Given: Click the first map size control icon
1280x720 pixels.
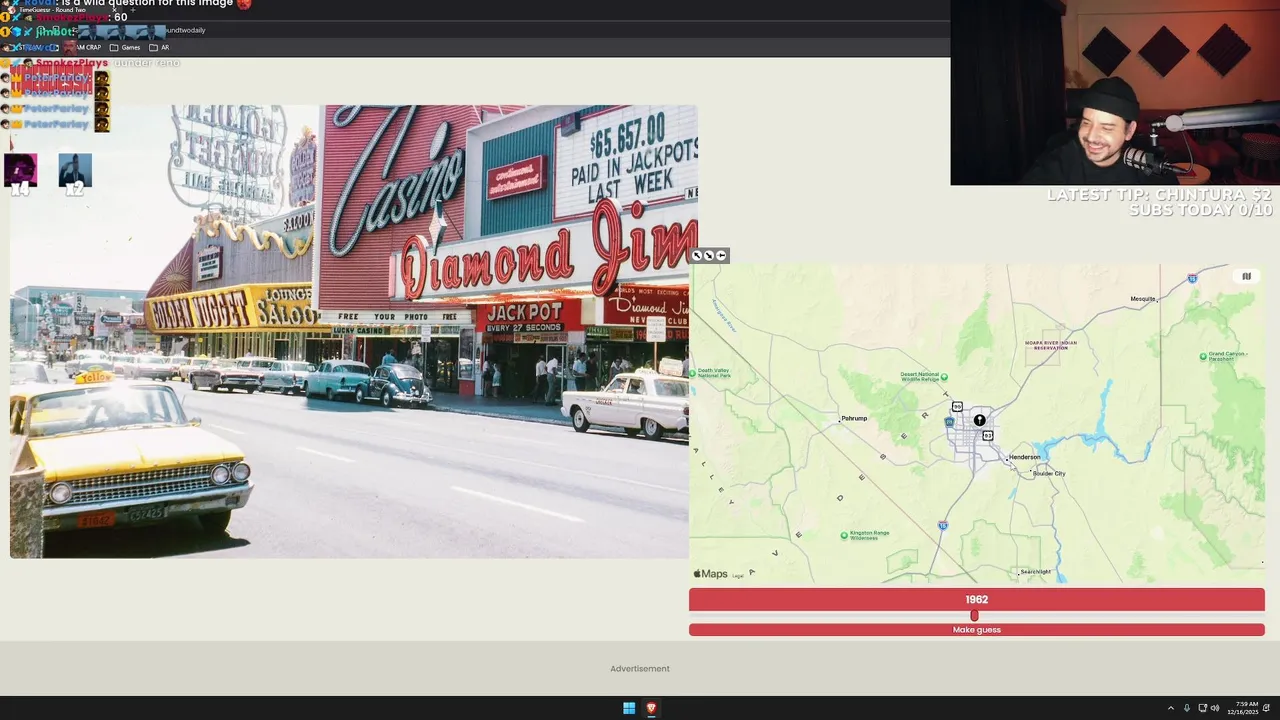Looking at the screenshot, I should click(x=698, y=256).
